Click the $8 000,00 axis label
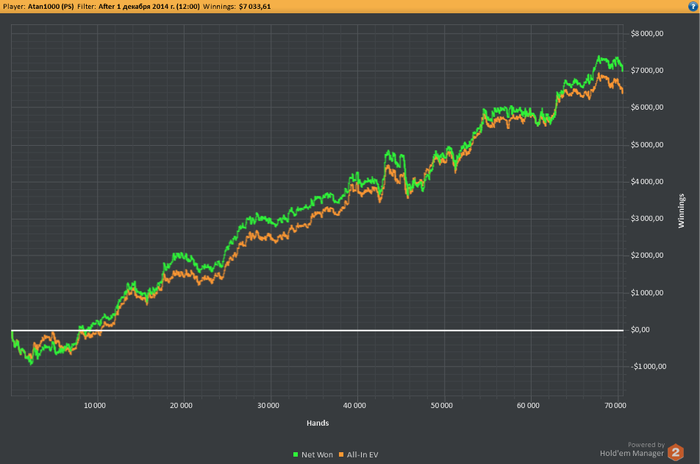This screenshot has height=464, width=700. (647, 33)
